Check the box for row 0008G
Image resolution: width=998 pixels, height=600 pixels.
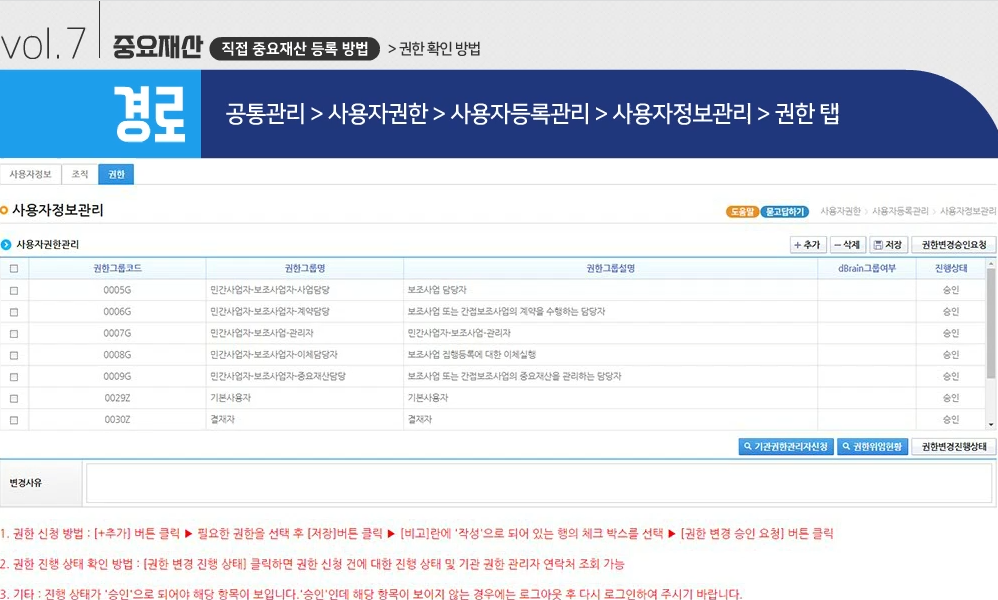[14, 355]
